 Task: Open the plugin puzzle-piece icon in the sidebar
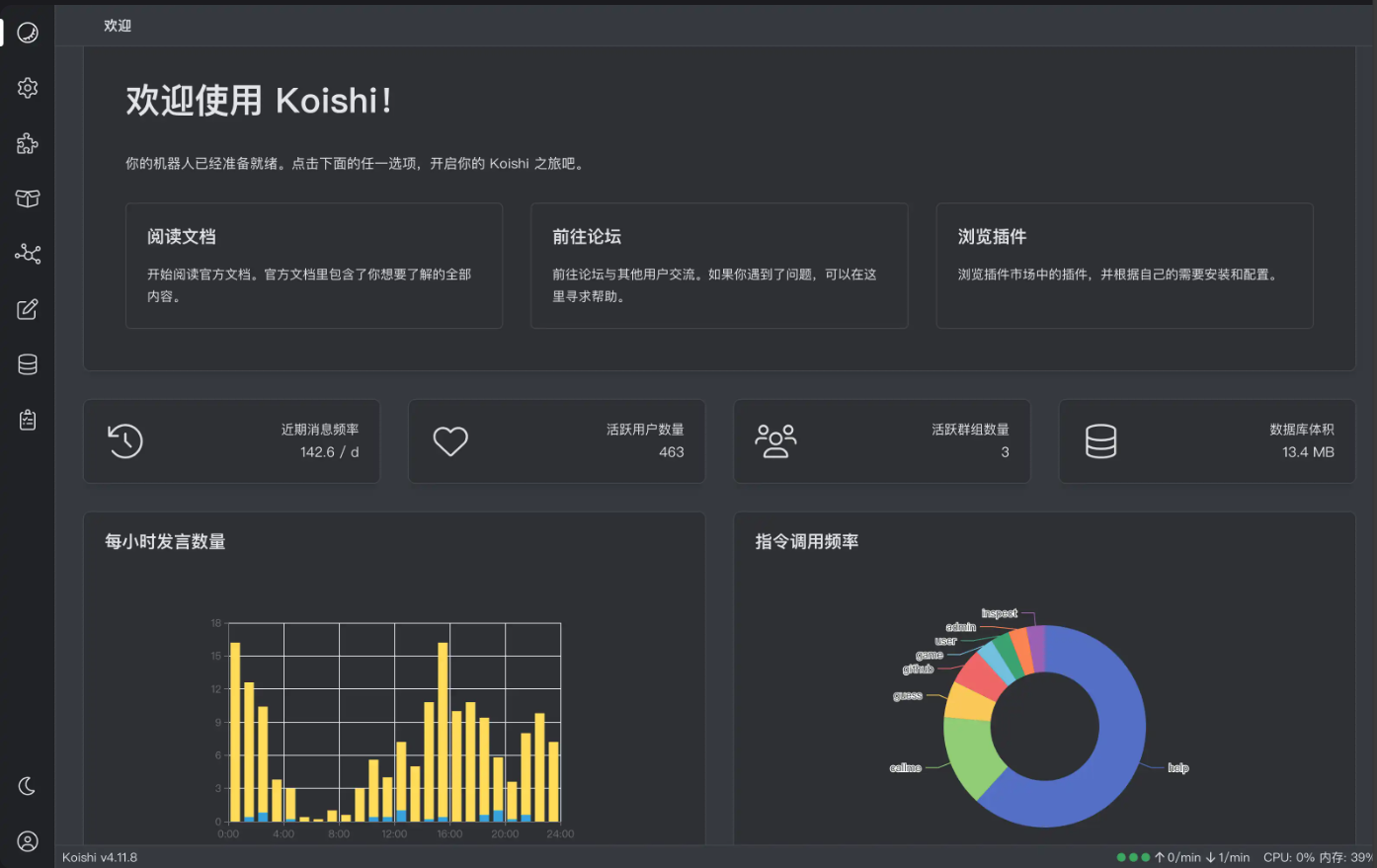coord(28,143)
